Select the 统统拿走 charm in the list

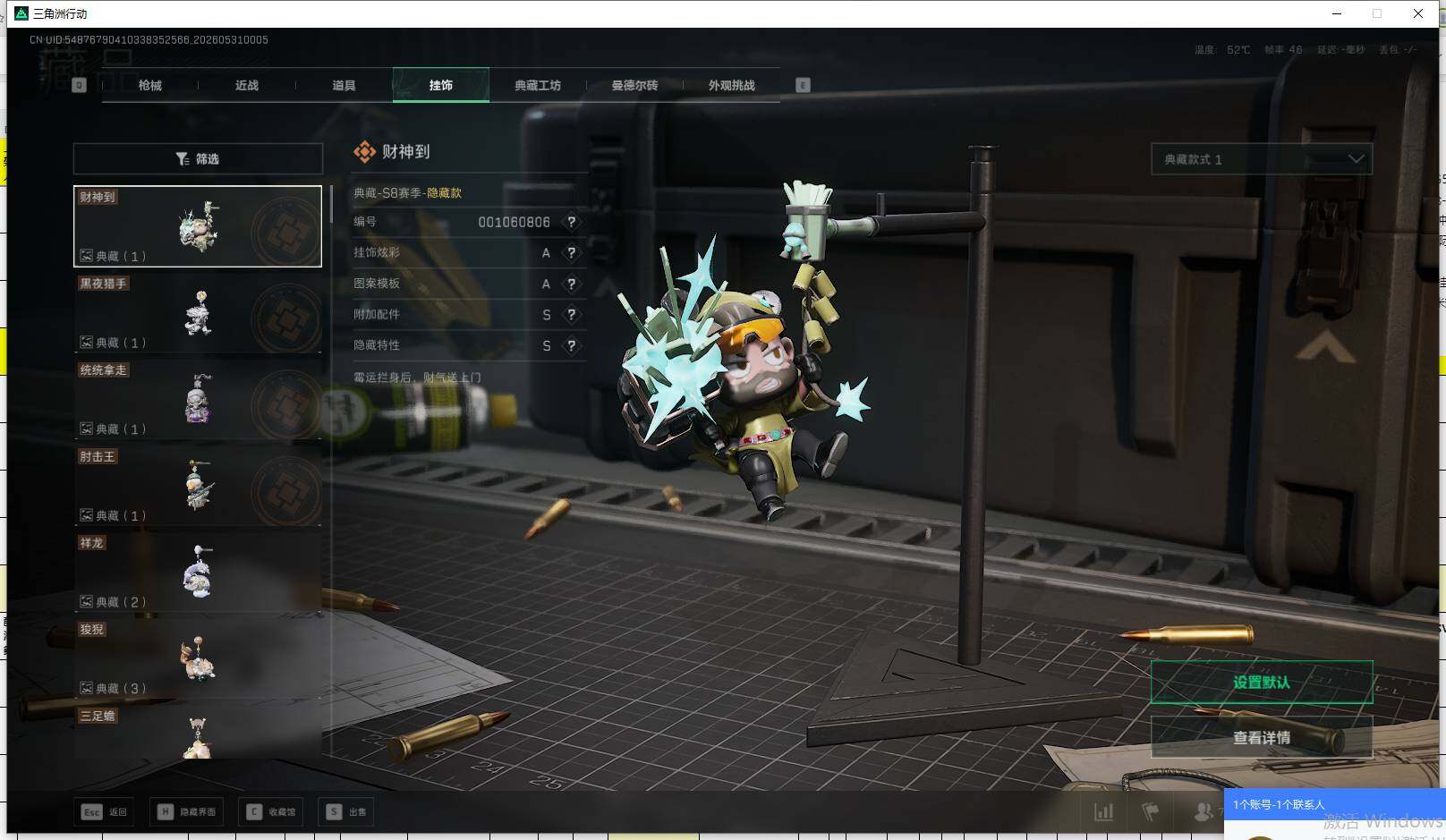click(x=198, y=399)
